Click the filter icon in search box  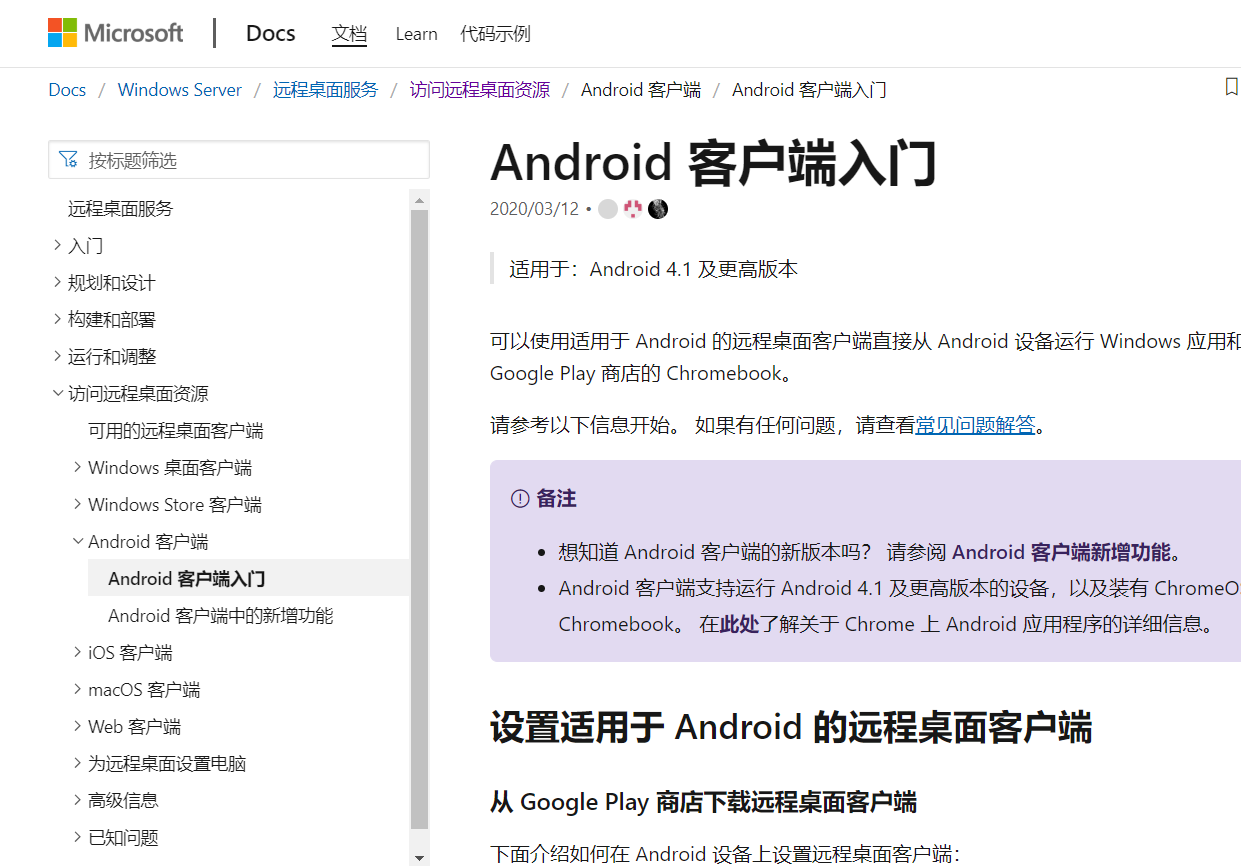coord(68,160)
